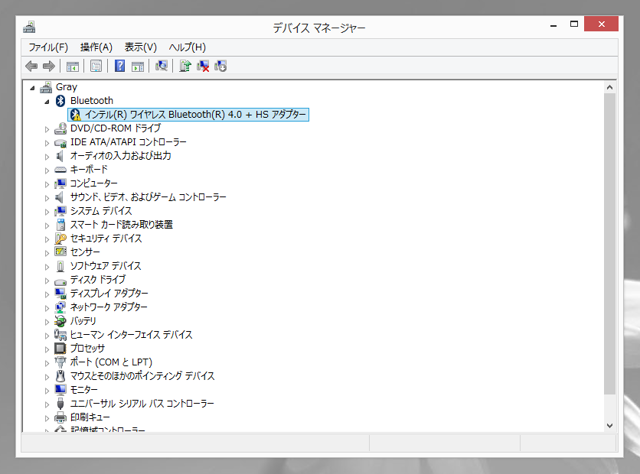This screenshot has height=474, width=640.
Task: Select the Gray computer name label
Action: coord(66,87)
